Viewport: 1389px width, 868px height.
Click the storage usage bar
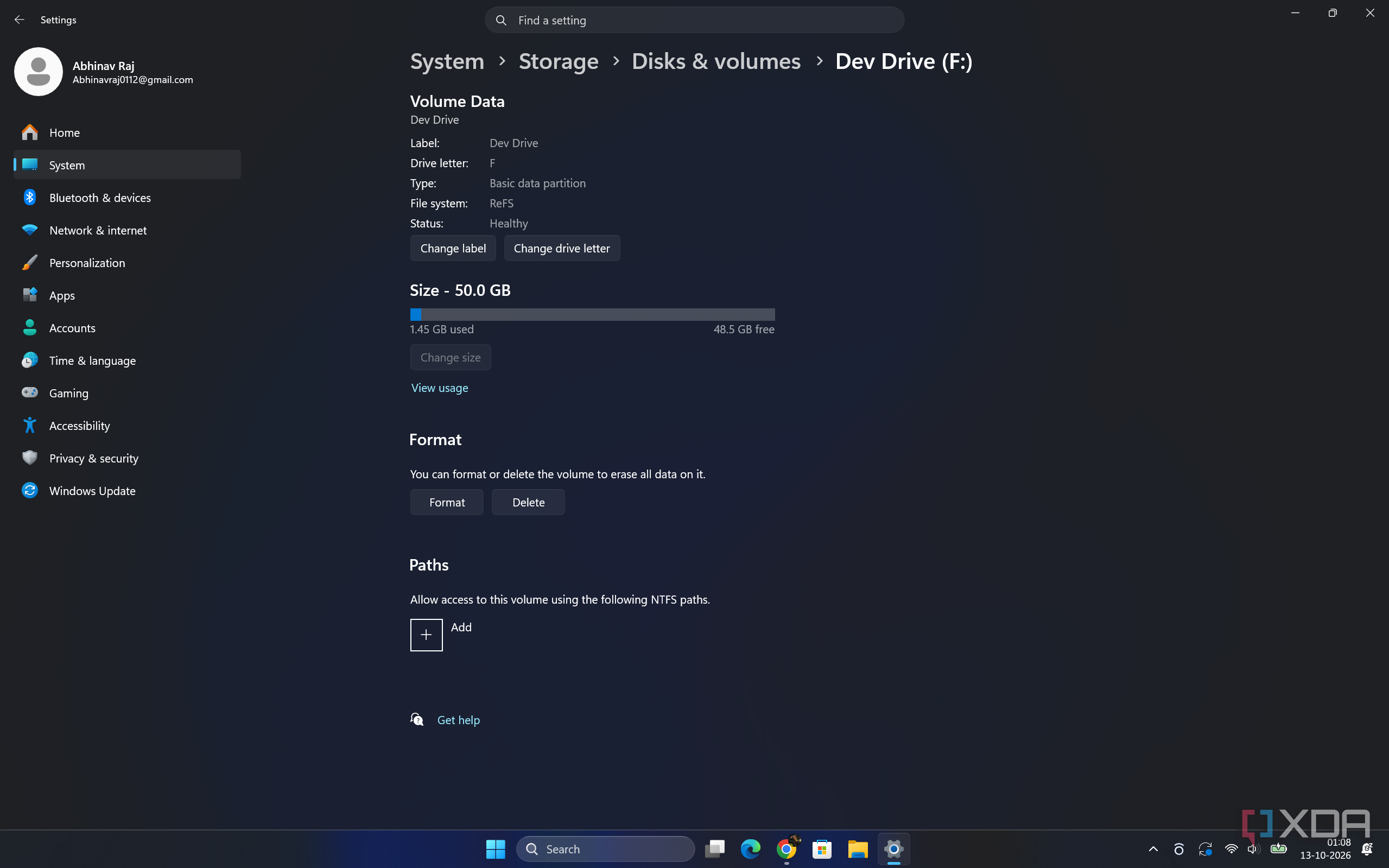click(x=592, y=314)
